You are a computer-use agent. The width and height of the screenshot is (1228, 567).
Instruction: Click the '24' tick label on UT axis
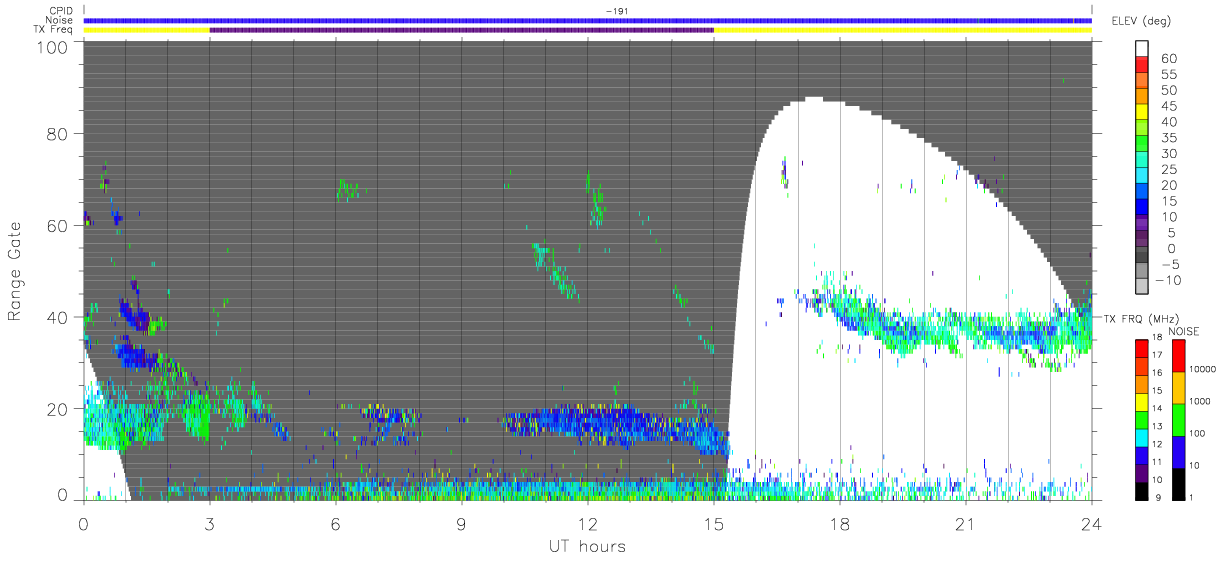click(1092, 523)
